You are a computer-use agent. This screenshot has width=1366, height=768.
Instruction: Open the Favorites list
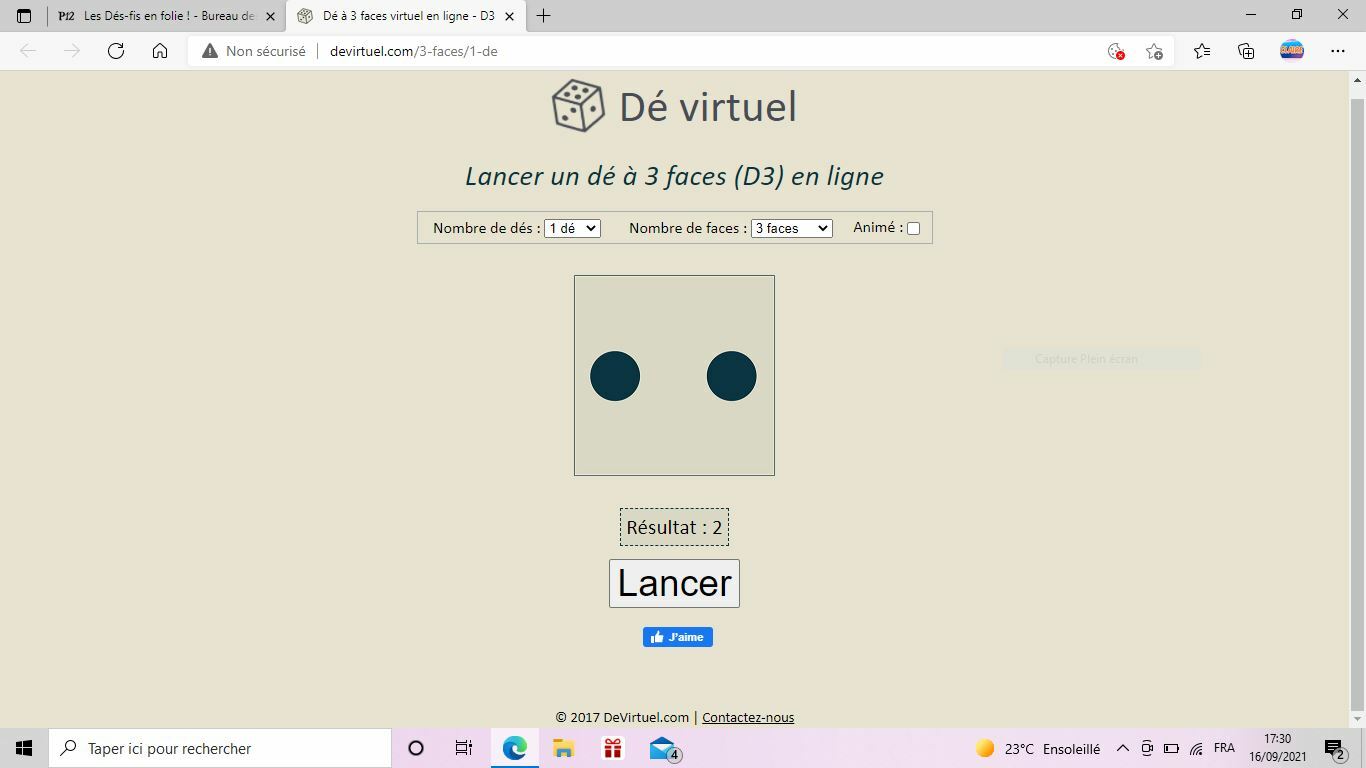pyautogui.click(x=1202, y=51)
